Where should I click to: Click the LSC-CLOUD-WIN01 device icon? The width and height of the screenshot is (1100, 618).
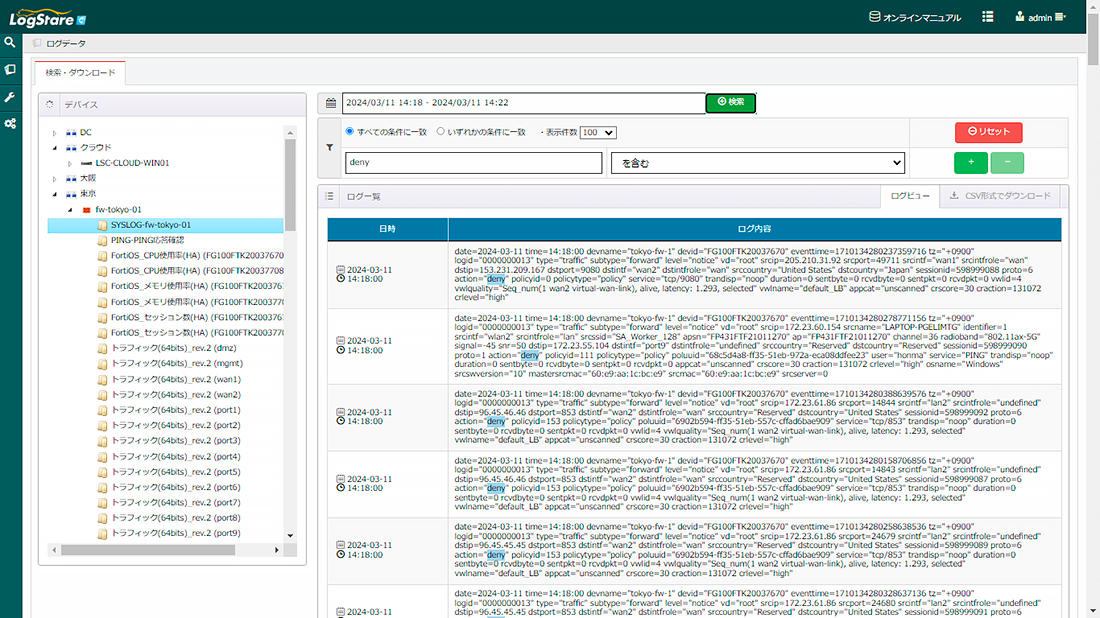point(86,163)
